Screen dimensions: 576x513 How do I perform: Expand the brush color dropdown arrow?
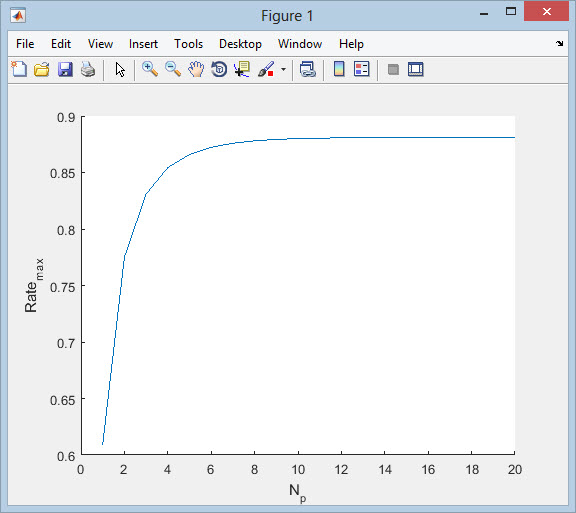283,69
